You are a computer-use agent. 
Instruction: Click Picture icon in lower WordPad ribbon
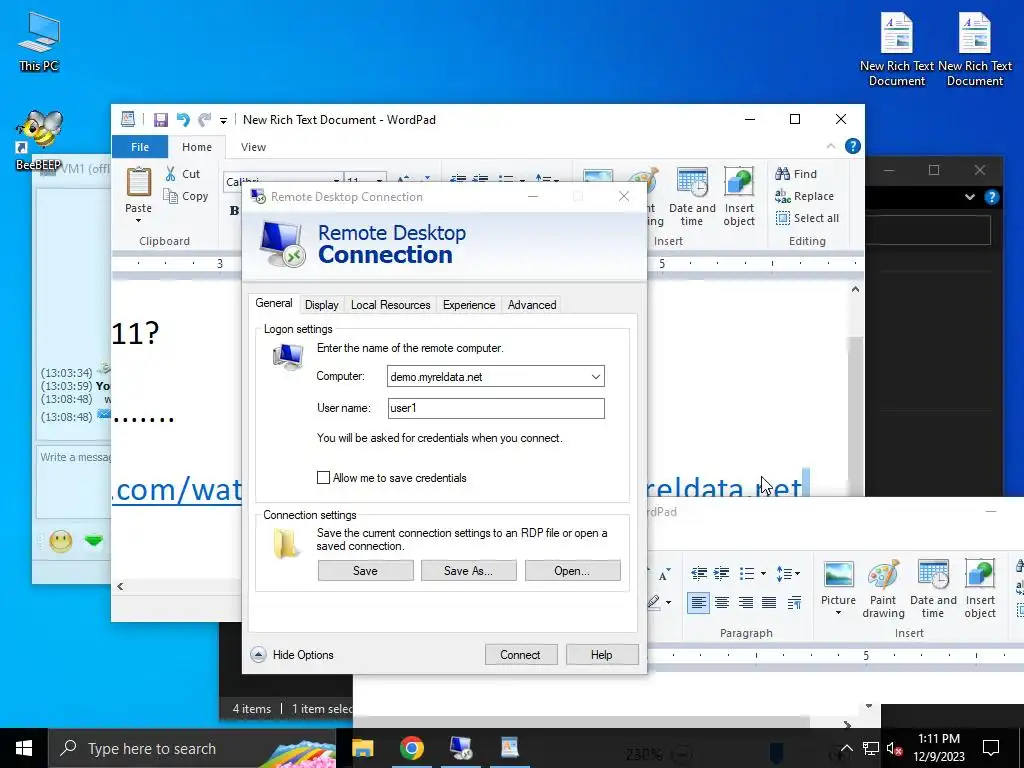coord(839,575)
